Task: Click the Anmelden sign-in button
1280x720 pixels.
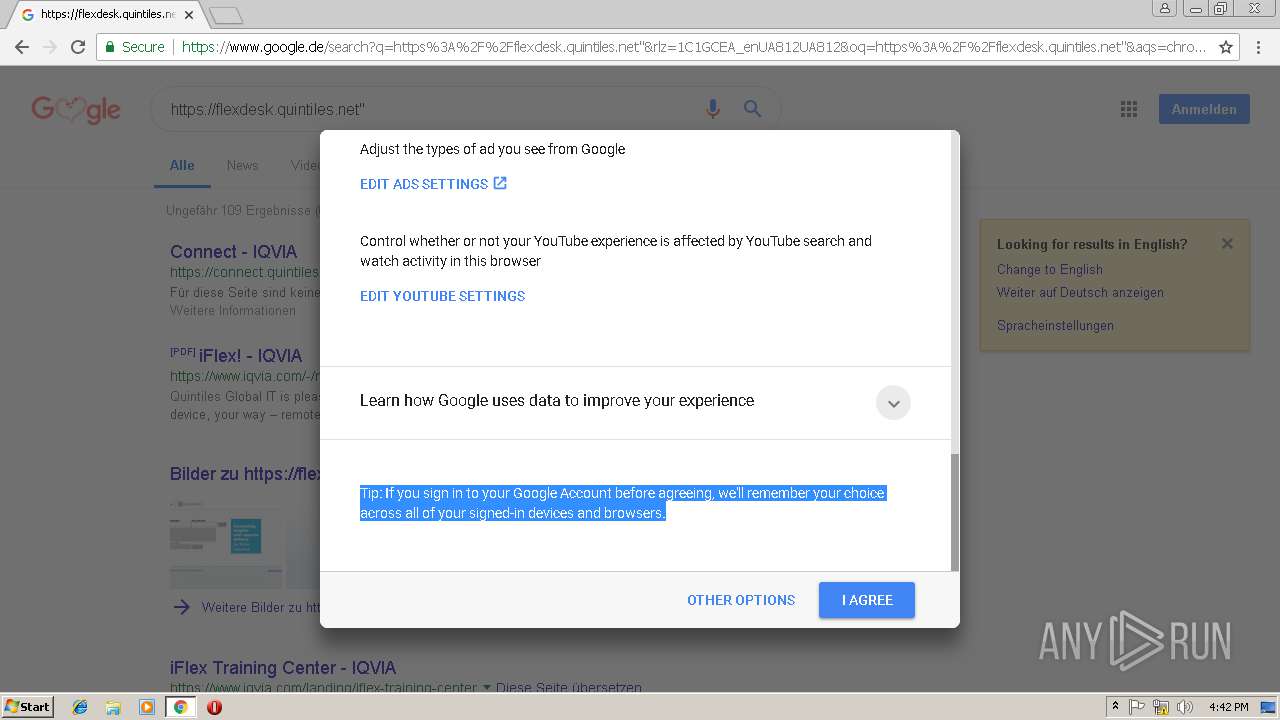Action: pos(1204,109)
